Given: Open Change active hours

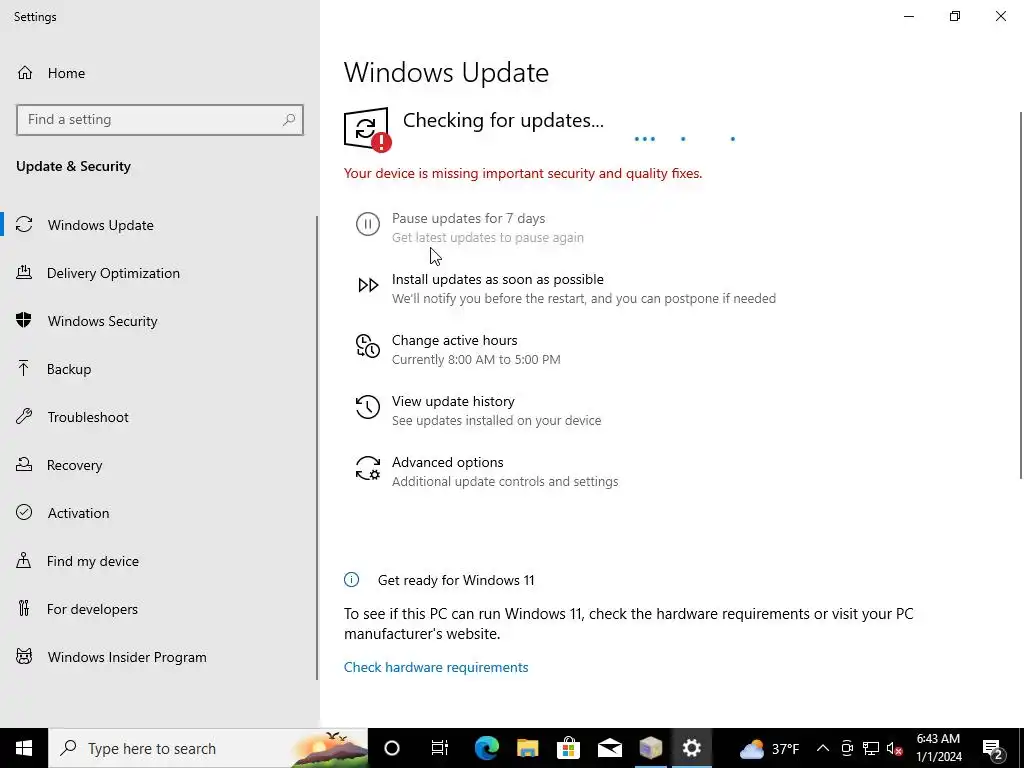Looking at the screenshot, I should tap(455, 340).
